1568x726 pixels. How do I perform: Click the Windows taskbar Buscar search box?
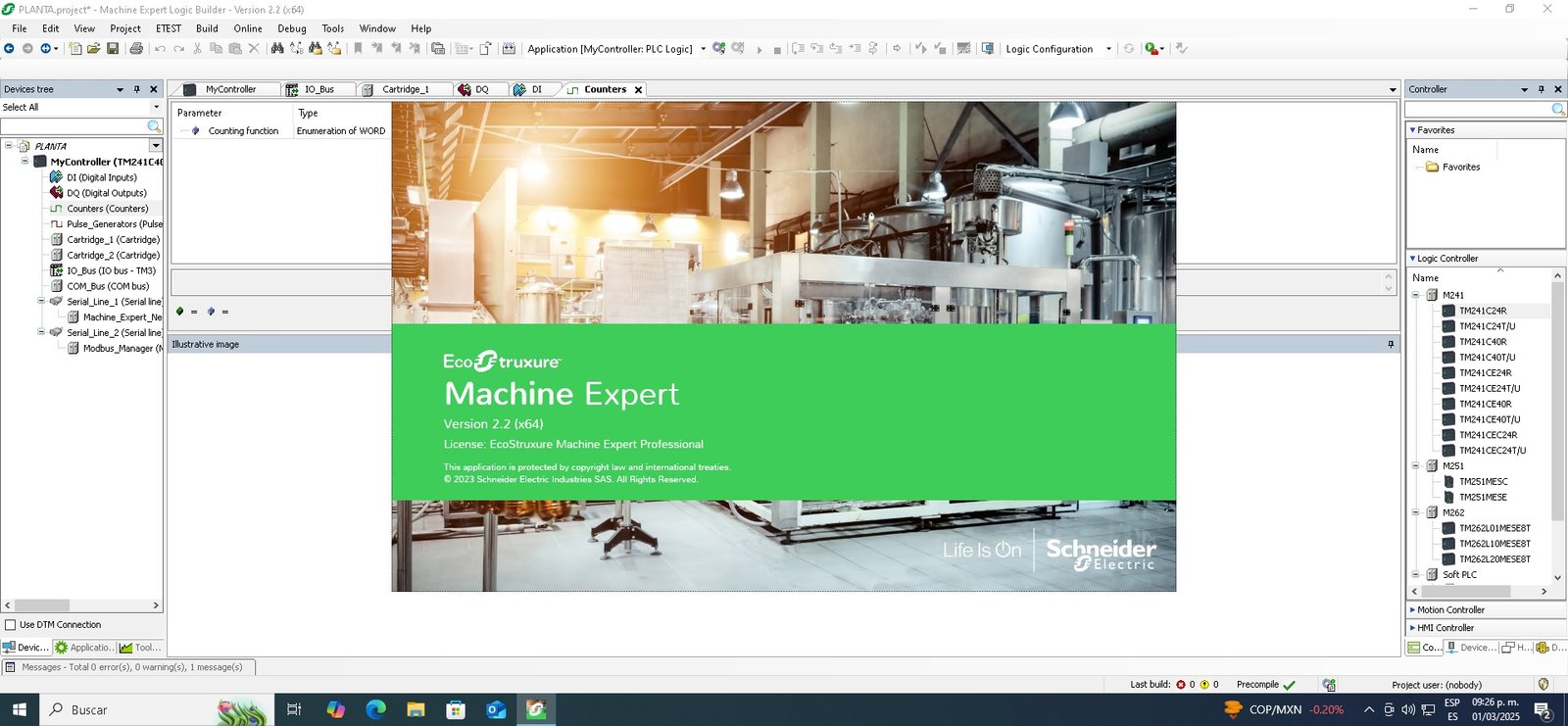(157, 709)
